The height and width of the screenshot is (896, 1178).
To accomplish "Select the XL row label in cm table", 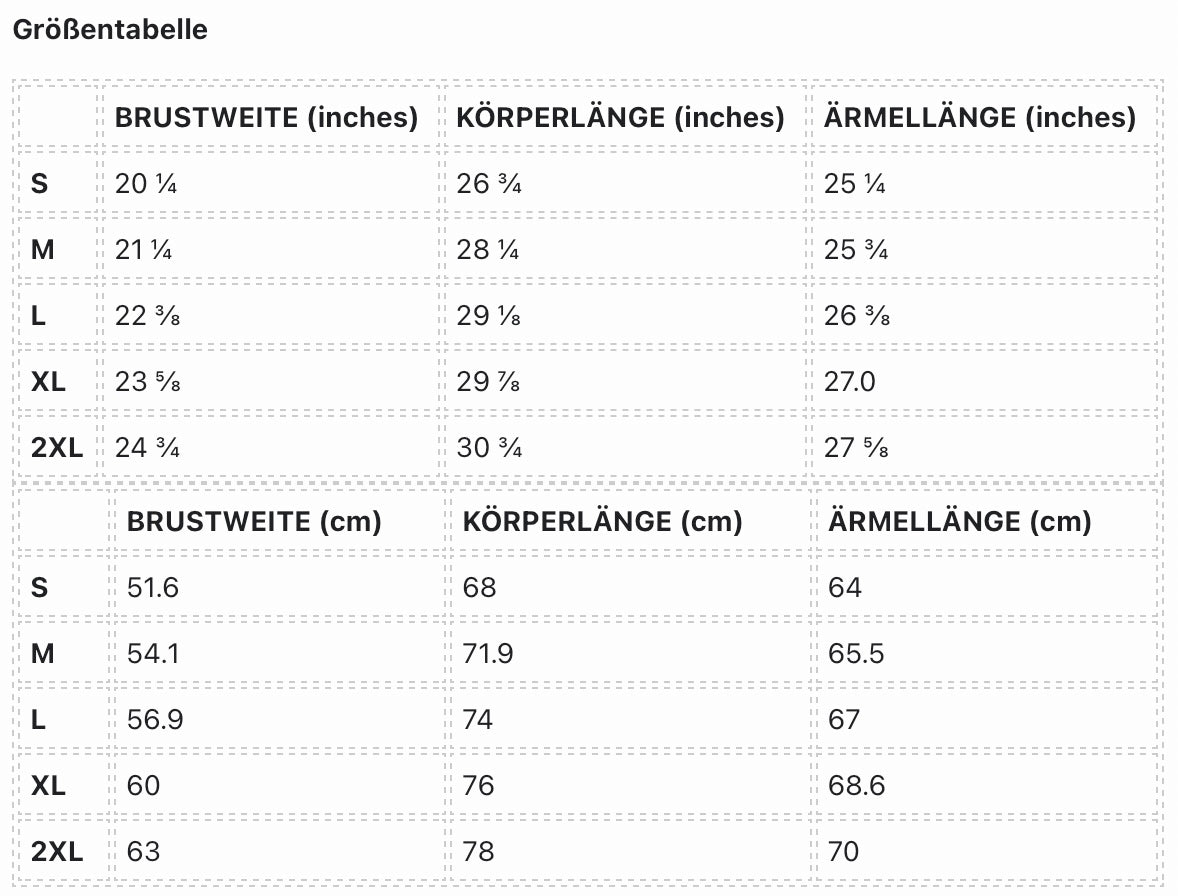I will click(x=48, y=785).
